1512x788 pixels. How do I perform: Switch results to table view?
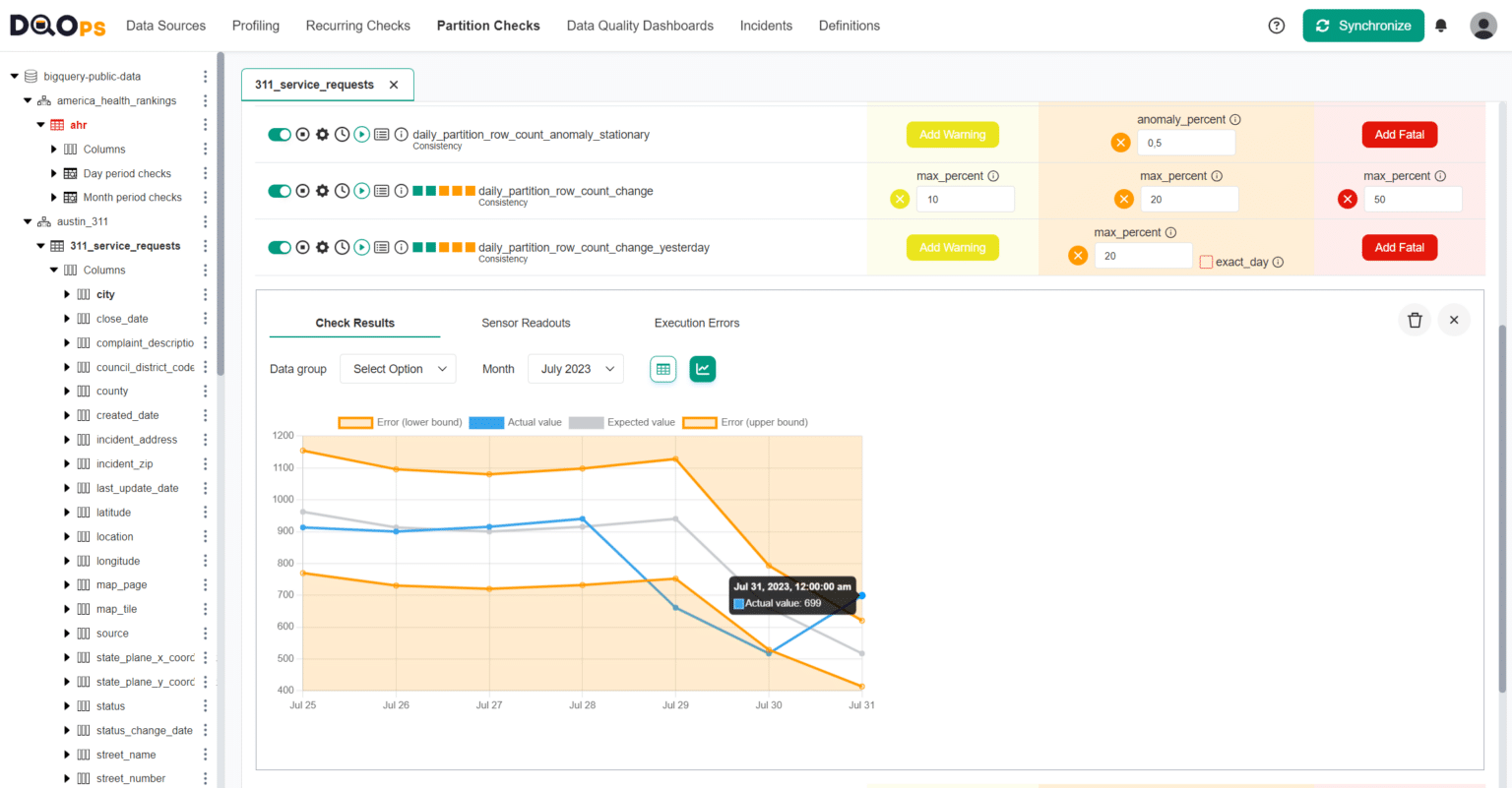pos(662,368)
